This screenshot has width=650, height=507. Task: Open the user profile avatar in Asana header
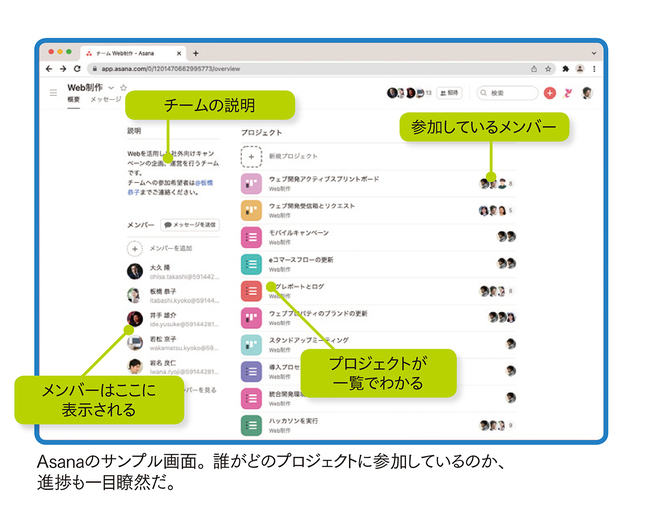tap(587, 93)
